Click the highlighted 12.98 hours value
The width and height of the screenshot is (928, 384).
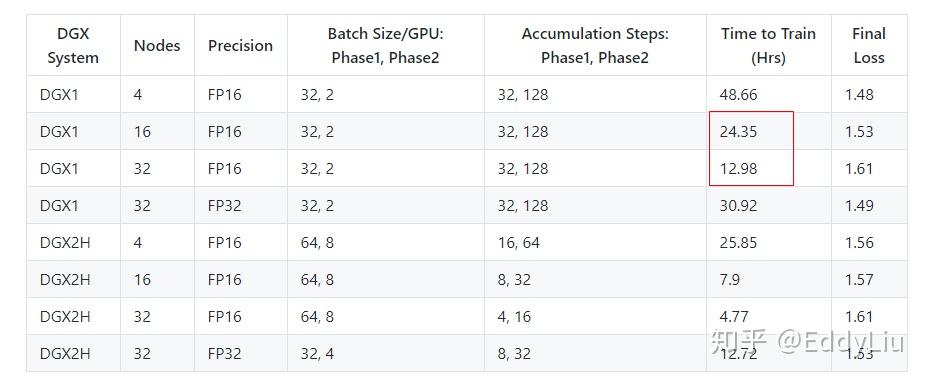click(x=739, y=169)
